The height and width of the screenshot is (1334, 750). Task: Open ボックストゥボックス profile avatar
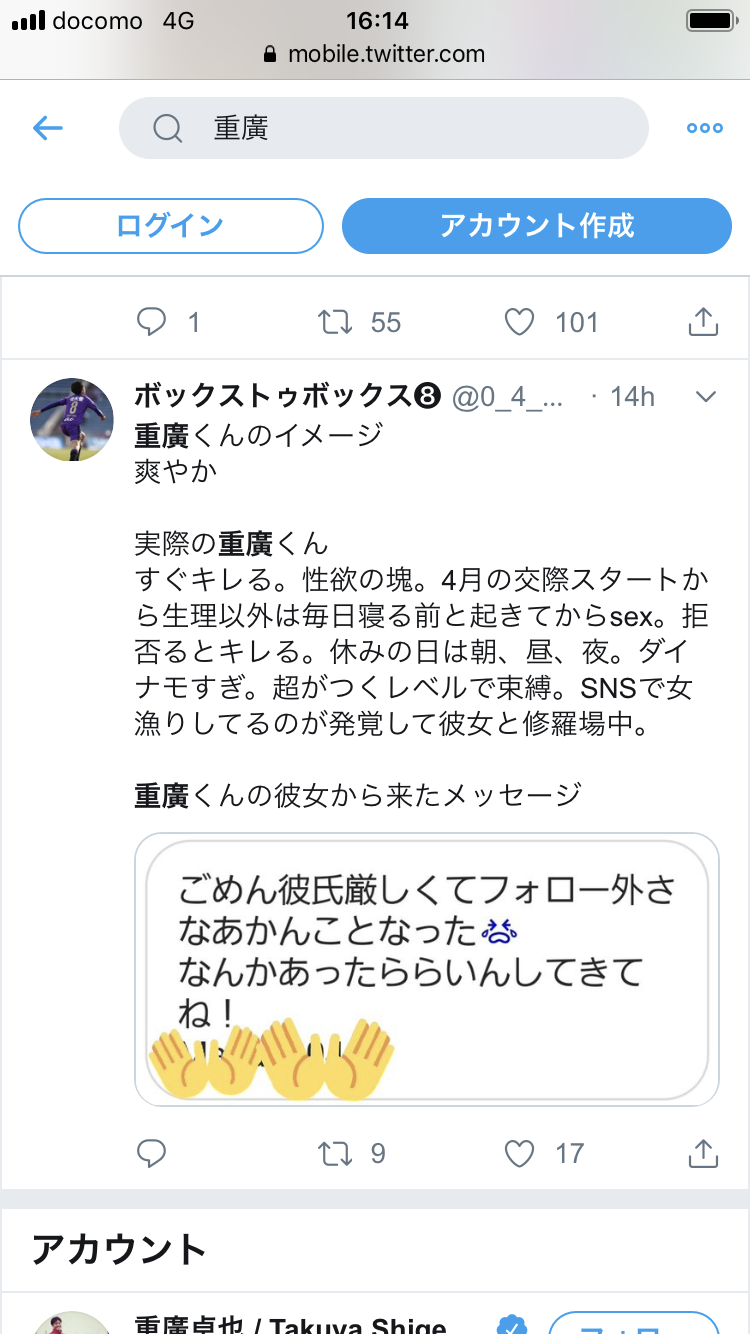(72, 419)
